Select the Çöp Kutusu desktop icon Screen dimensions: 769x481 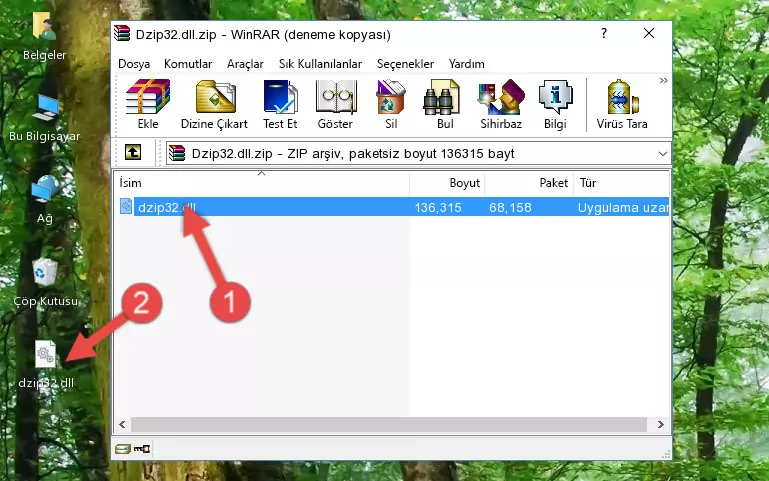coord(45,282)
